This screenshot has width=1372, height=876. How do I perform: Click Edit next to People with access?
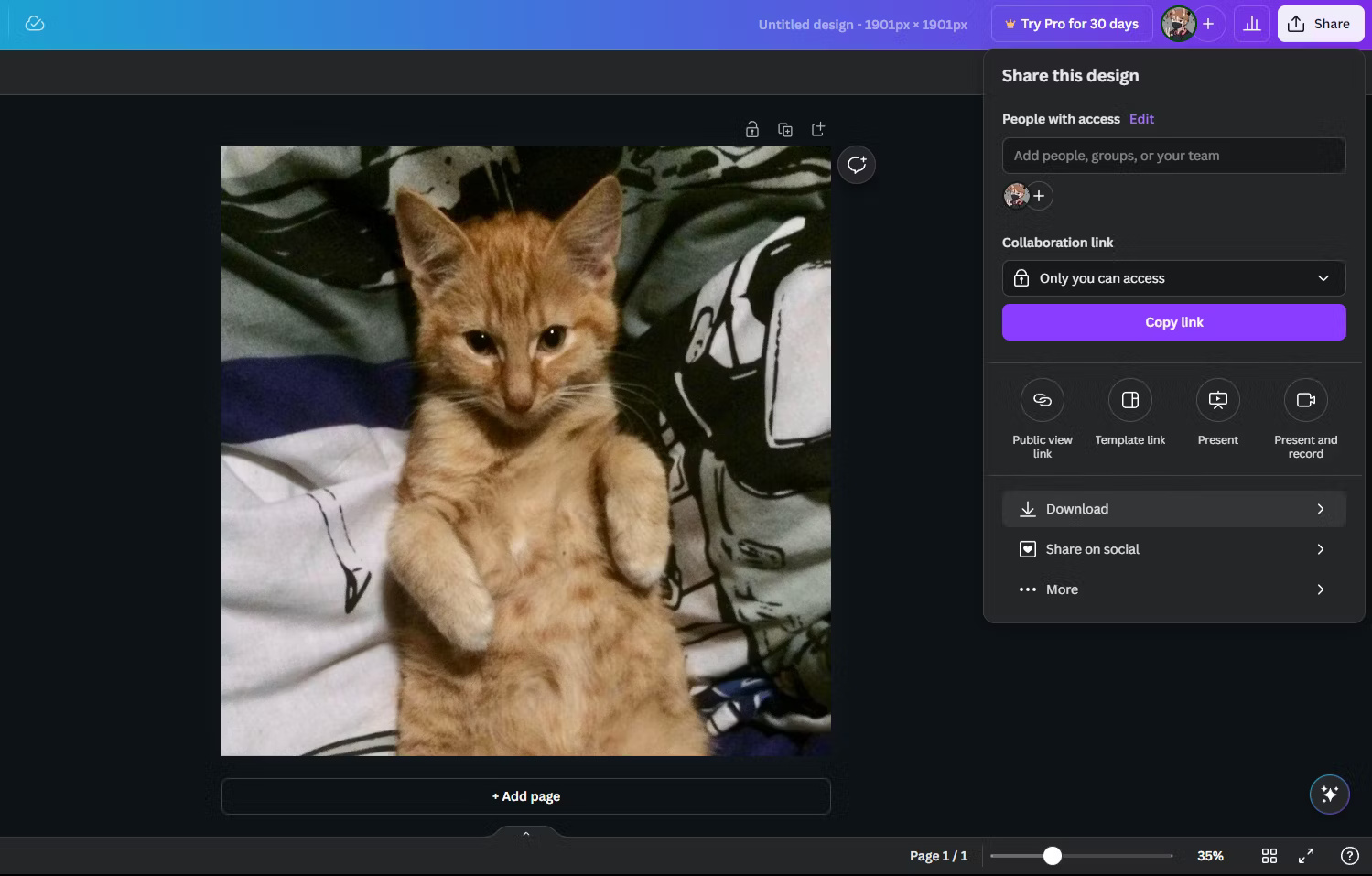click(1141, 119)
